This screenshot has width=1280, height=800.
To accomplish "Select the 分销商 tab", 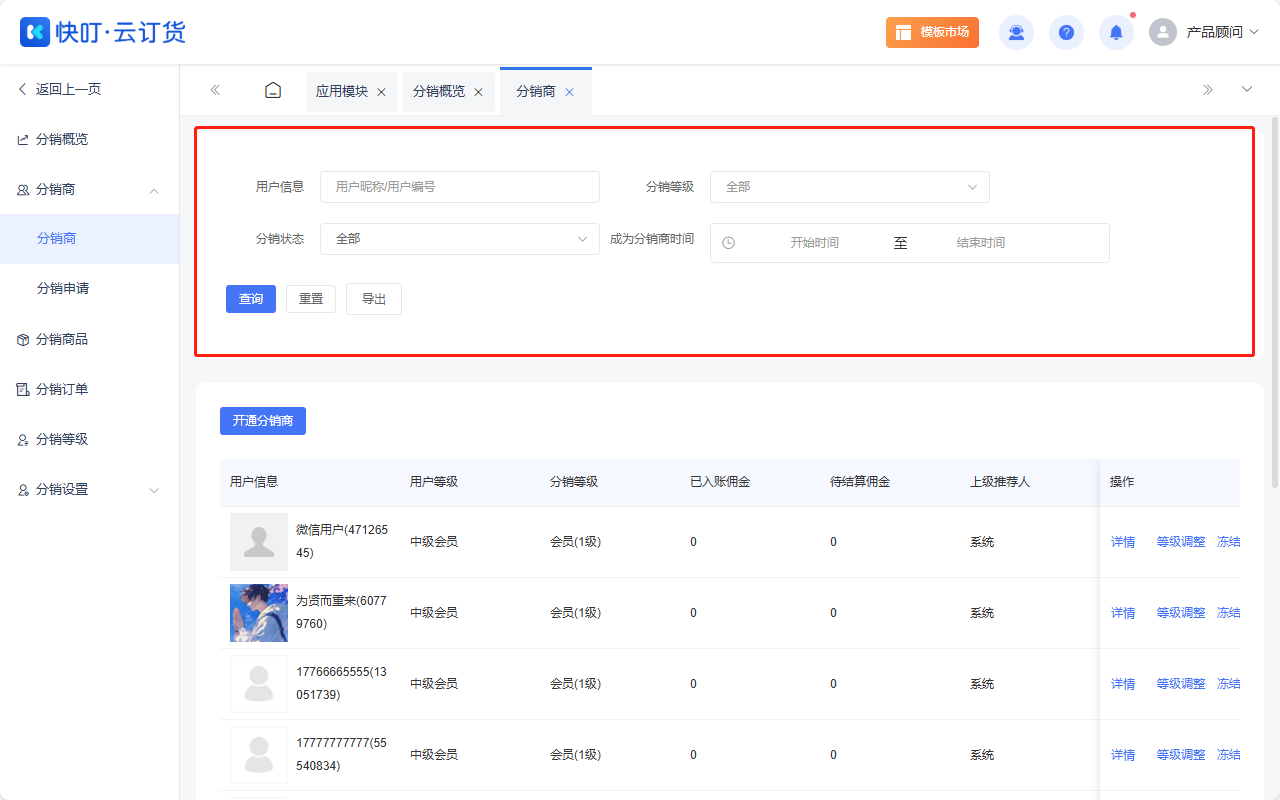I will pyautogui.click(x=536, y=91).
